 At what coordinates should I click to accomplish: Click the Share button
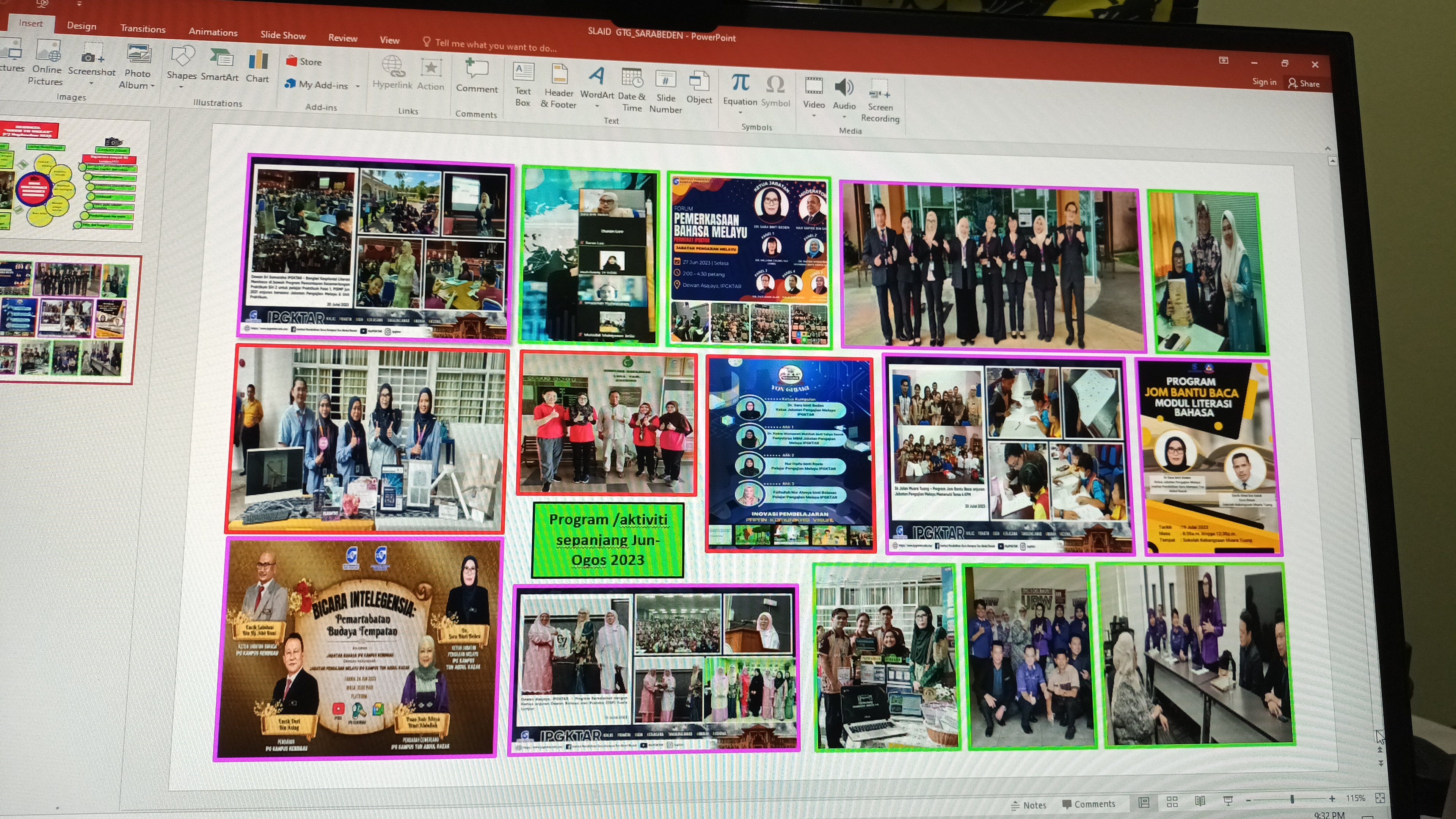(1304, 83)
